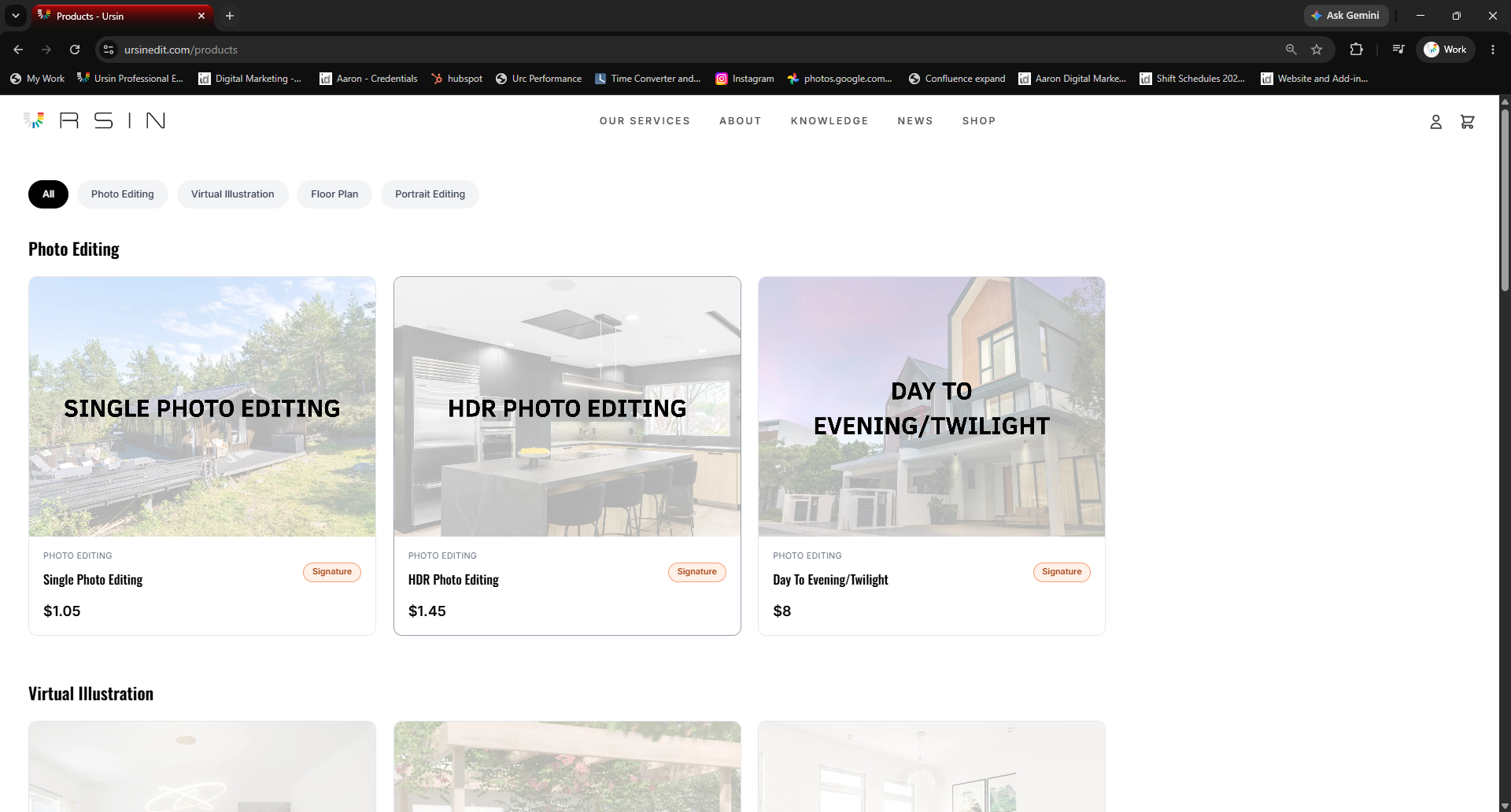Click the HDR Photo Editing product title
The height and width of the screenshot is (812, 1511).
pyautogui.click(x=453, y=580)
